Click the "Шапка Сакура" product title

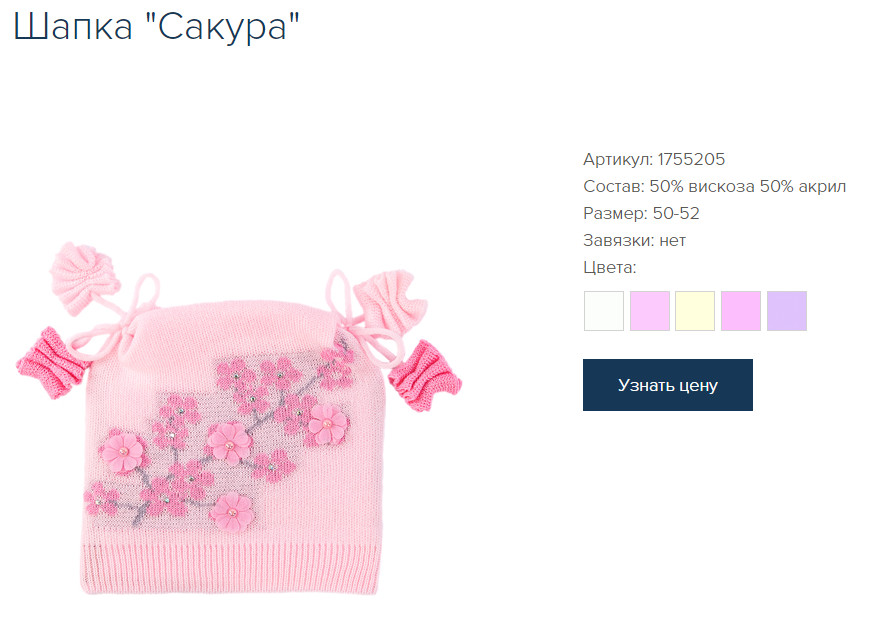tap(156, 26)
